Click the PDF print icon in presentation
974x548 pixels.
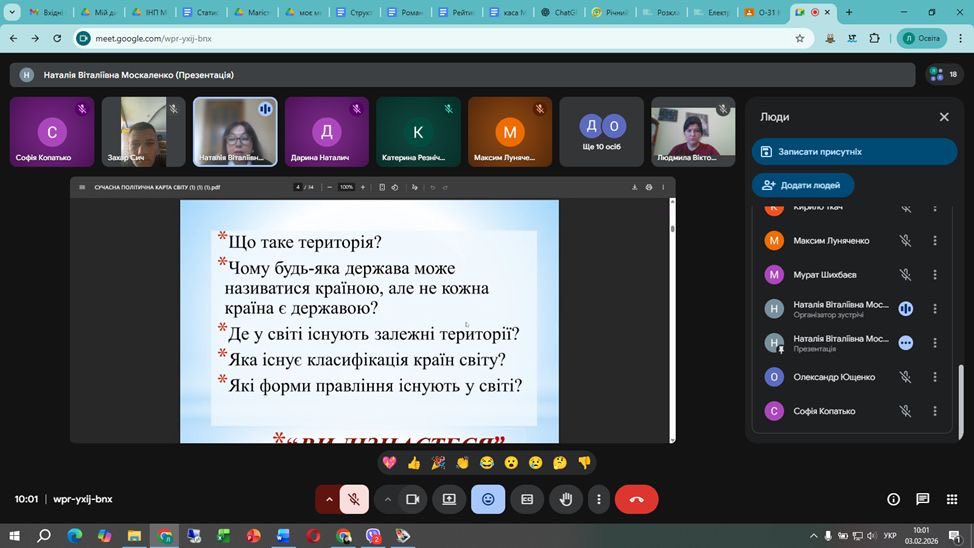pyautogui.click(x=649, y=187)
